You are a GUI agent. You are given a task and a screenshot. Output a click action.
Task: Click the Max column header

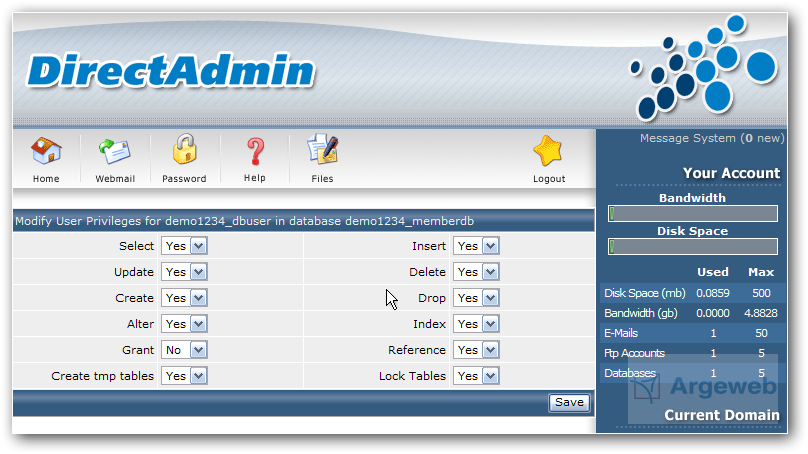click(761, 272)
